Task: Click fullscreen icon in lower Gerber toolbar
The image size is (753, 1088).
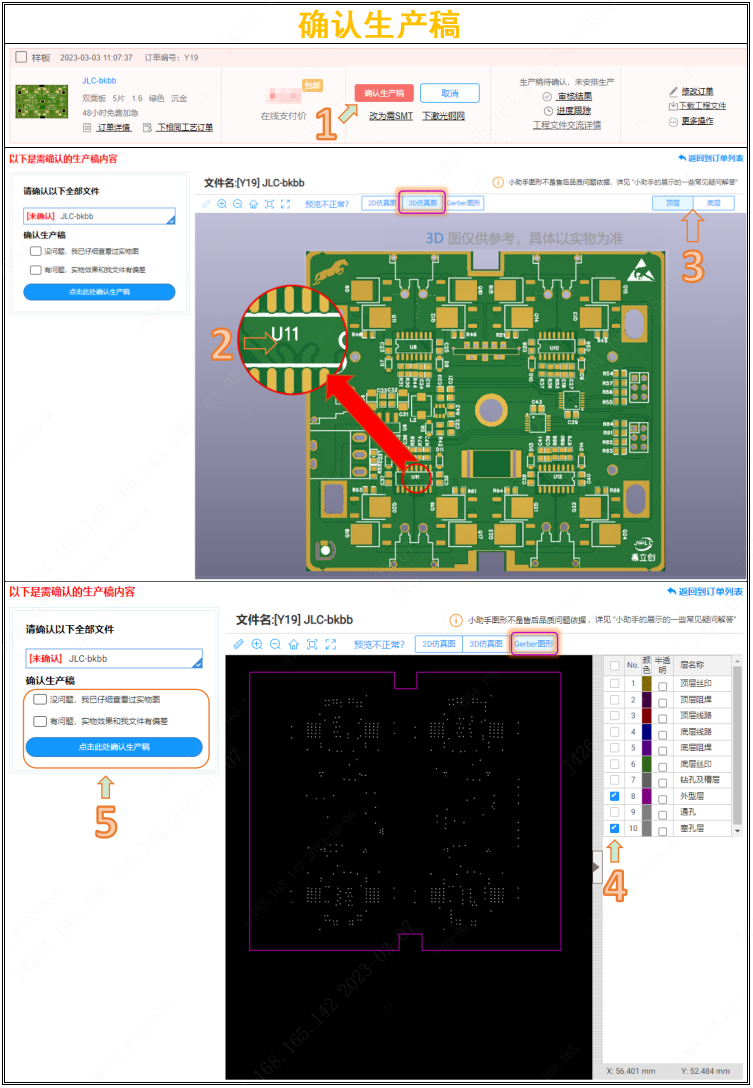Action: [331, 645]
